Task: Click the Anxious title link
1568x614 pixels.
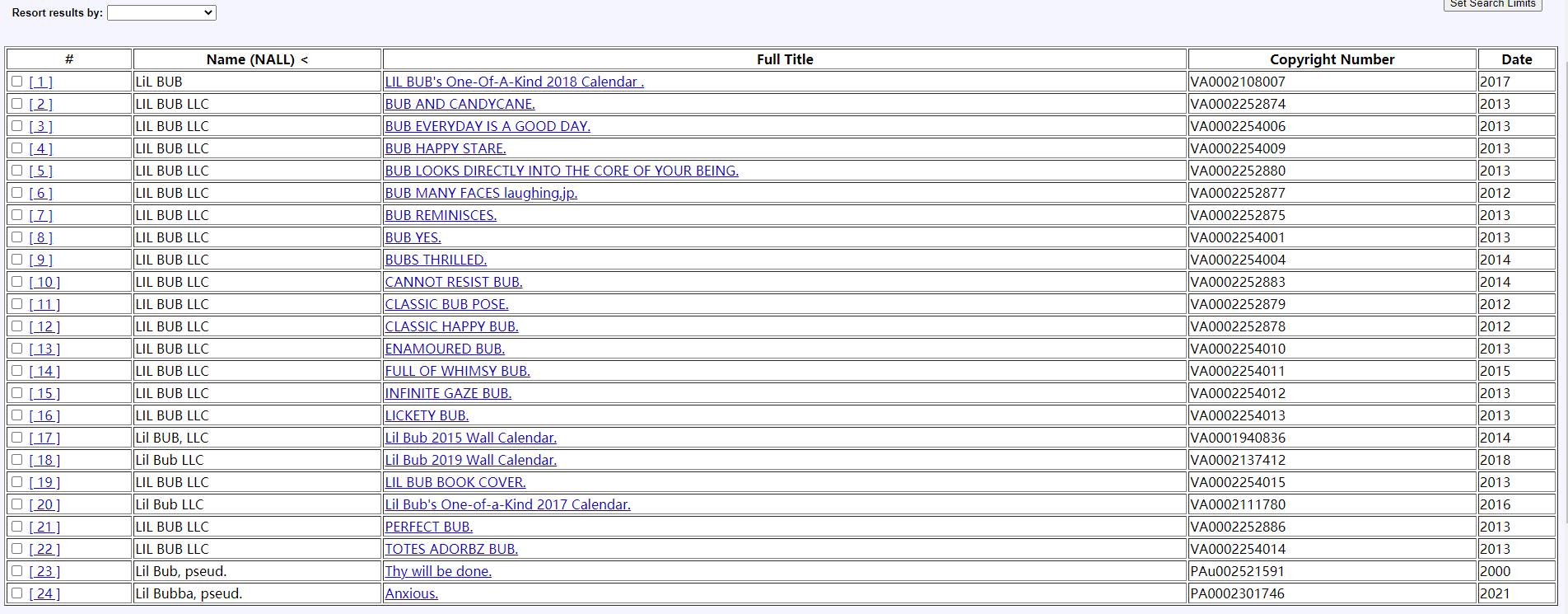Action: (411, 593)
